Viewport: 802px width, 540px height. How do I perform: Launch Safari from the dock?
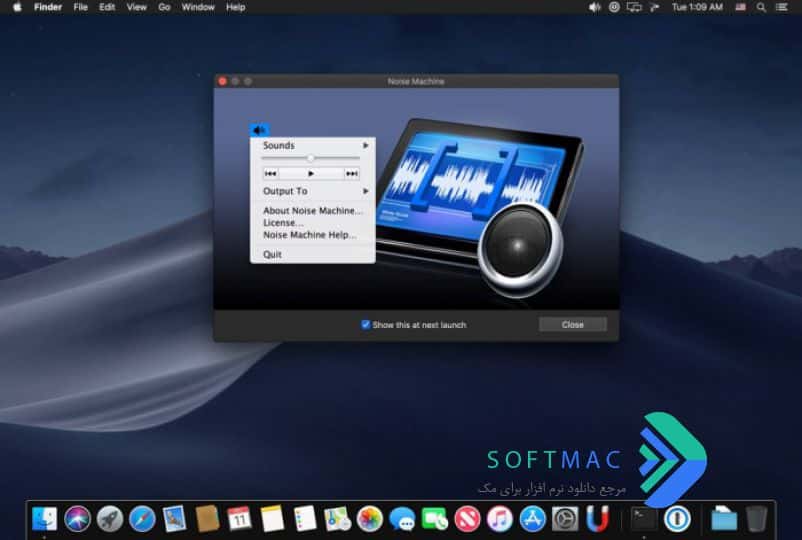142,519
